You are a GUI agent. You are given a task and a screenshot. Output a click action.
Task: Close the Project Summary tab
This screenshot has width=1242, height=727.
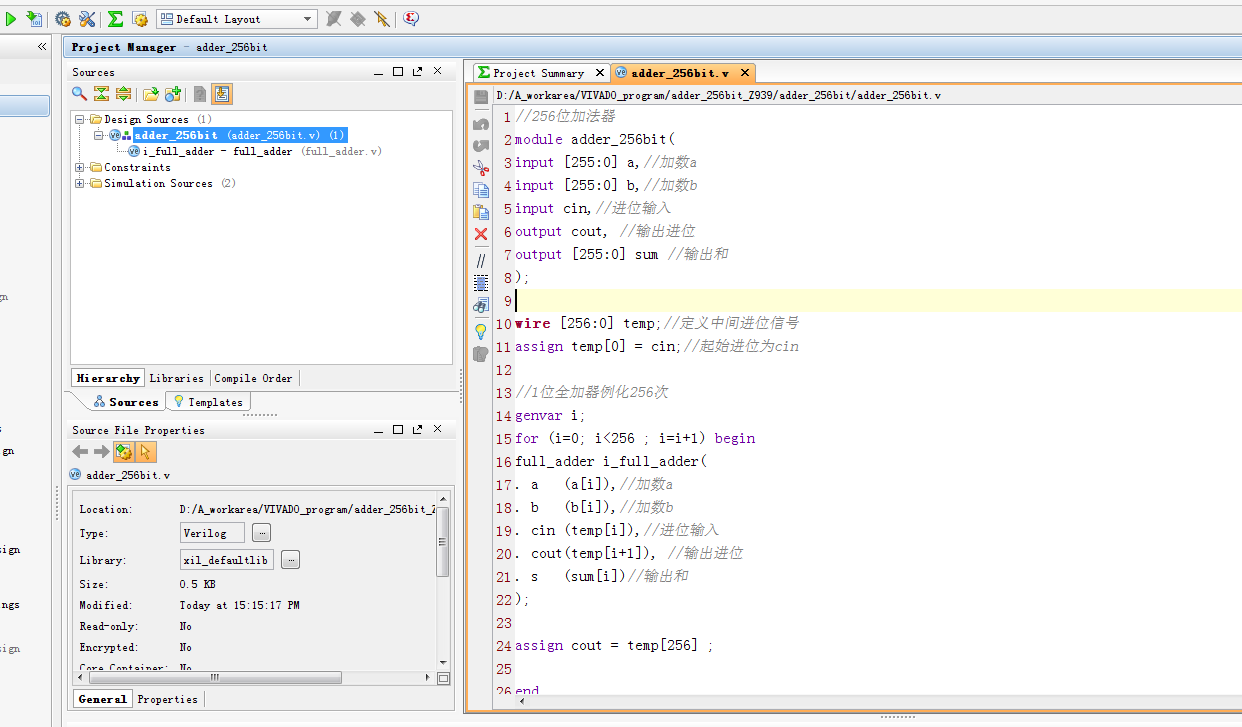pos(600,73)
